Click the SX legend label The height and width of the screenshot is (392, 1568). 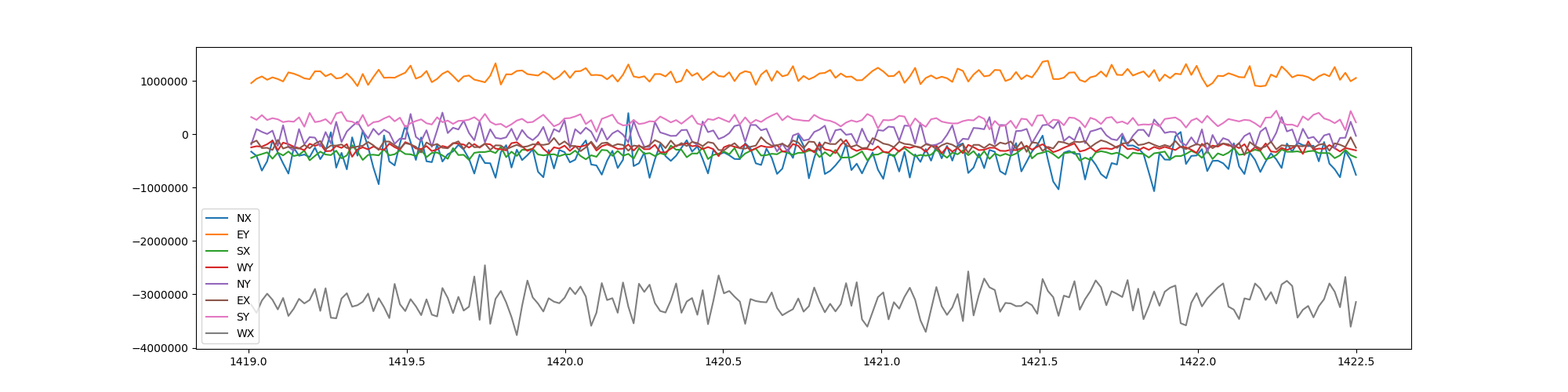point(244,251)
